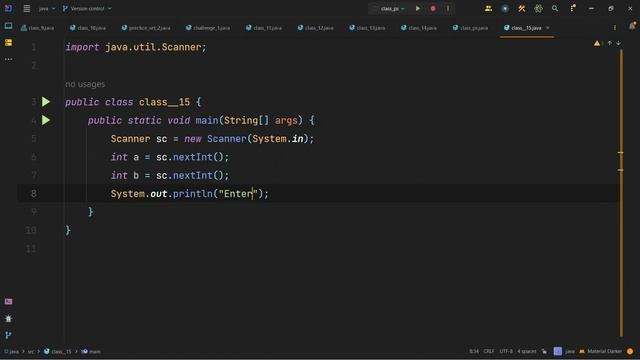640x360 pixels.
Task: Click the java breadcrumb in the navigation bar
Action: coord(11,351)
